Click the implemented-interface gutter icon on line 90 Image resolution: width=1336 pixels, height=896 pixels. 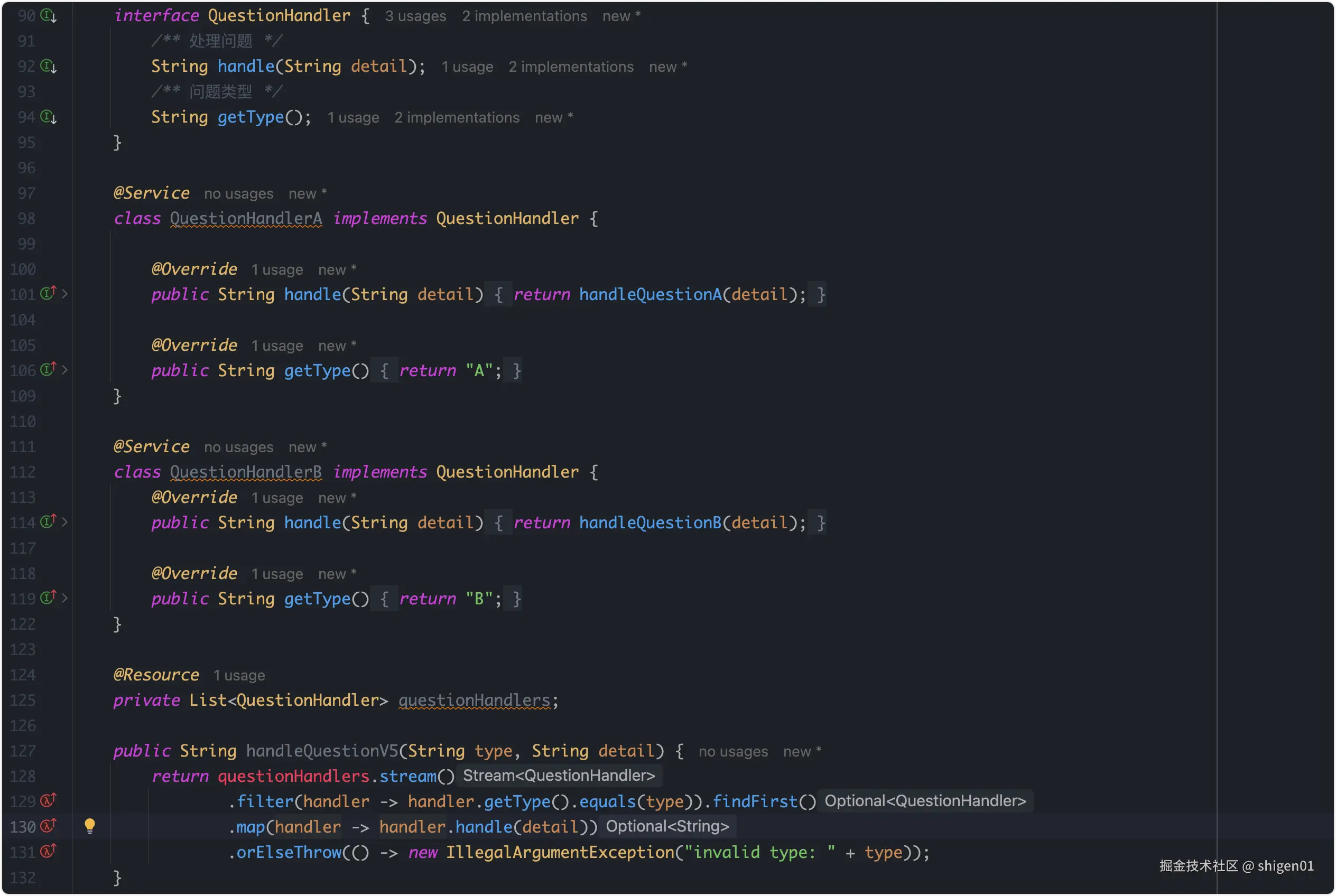[x=49, y=15]
